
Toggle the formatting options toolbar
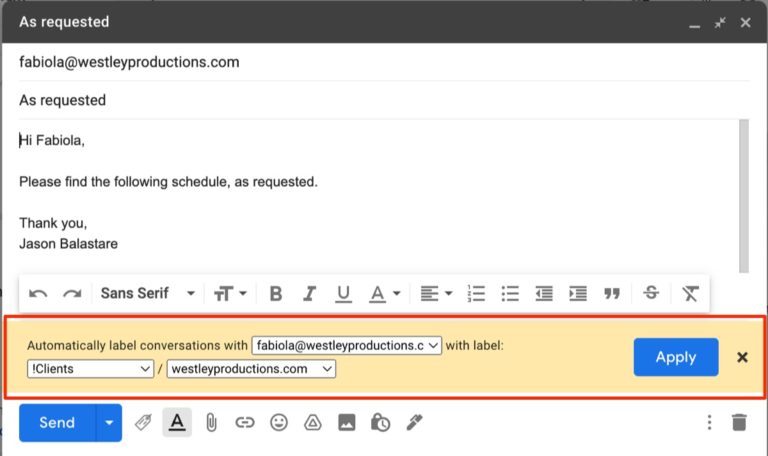pos(177,422)
